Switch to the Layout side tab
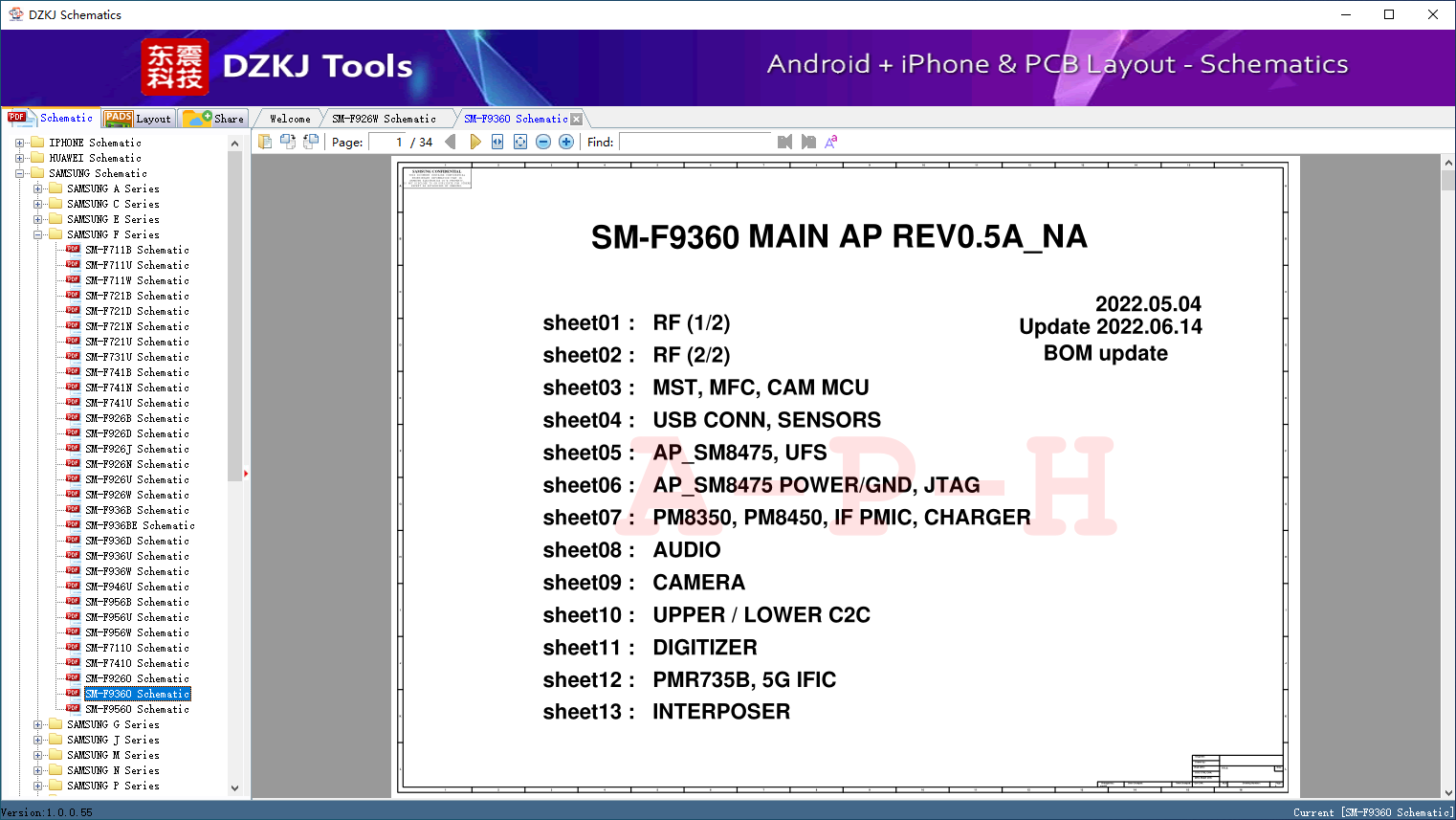The width and height of the screenshot is (1456, 820). [x=138, y=119]
